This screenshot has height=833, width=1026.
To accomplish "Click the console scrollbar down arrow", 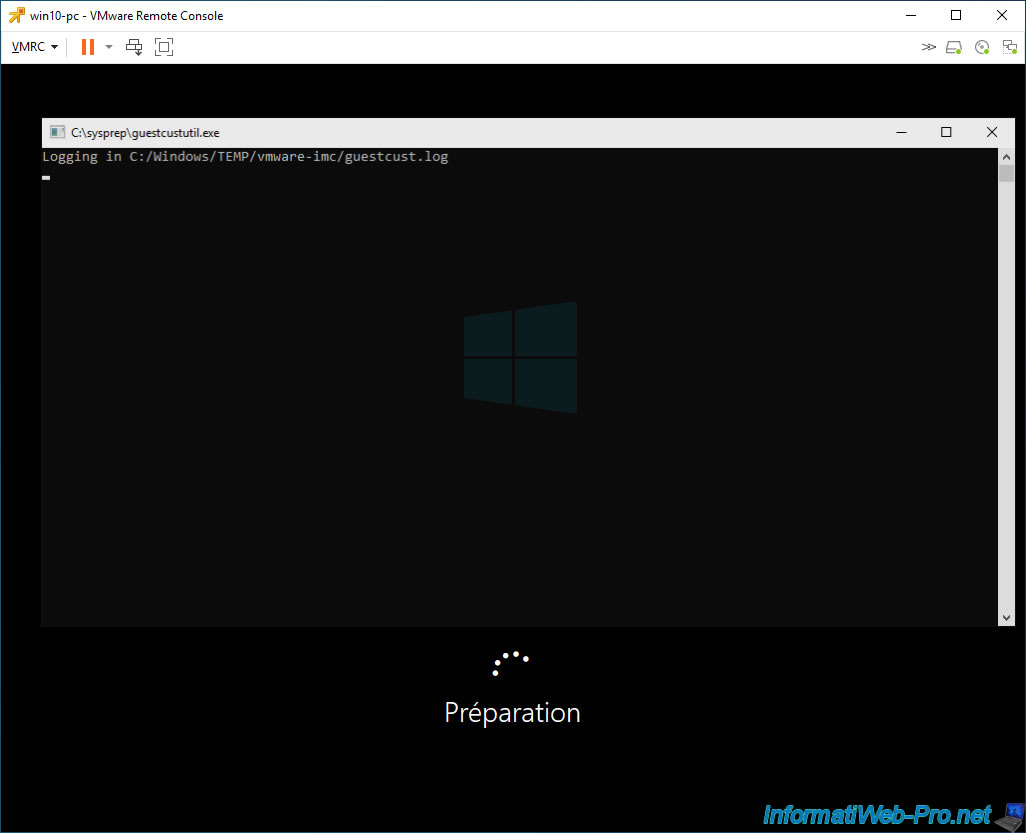I will [x=1006, y=618].
